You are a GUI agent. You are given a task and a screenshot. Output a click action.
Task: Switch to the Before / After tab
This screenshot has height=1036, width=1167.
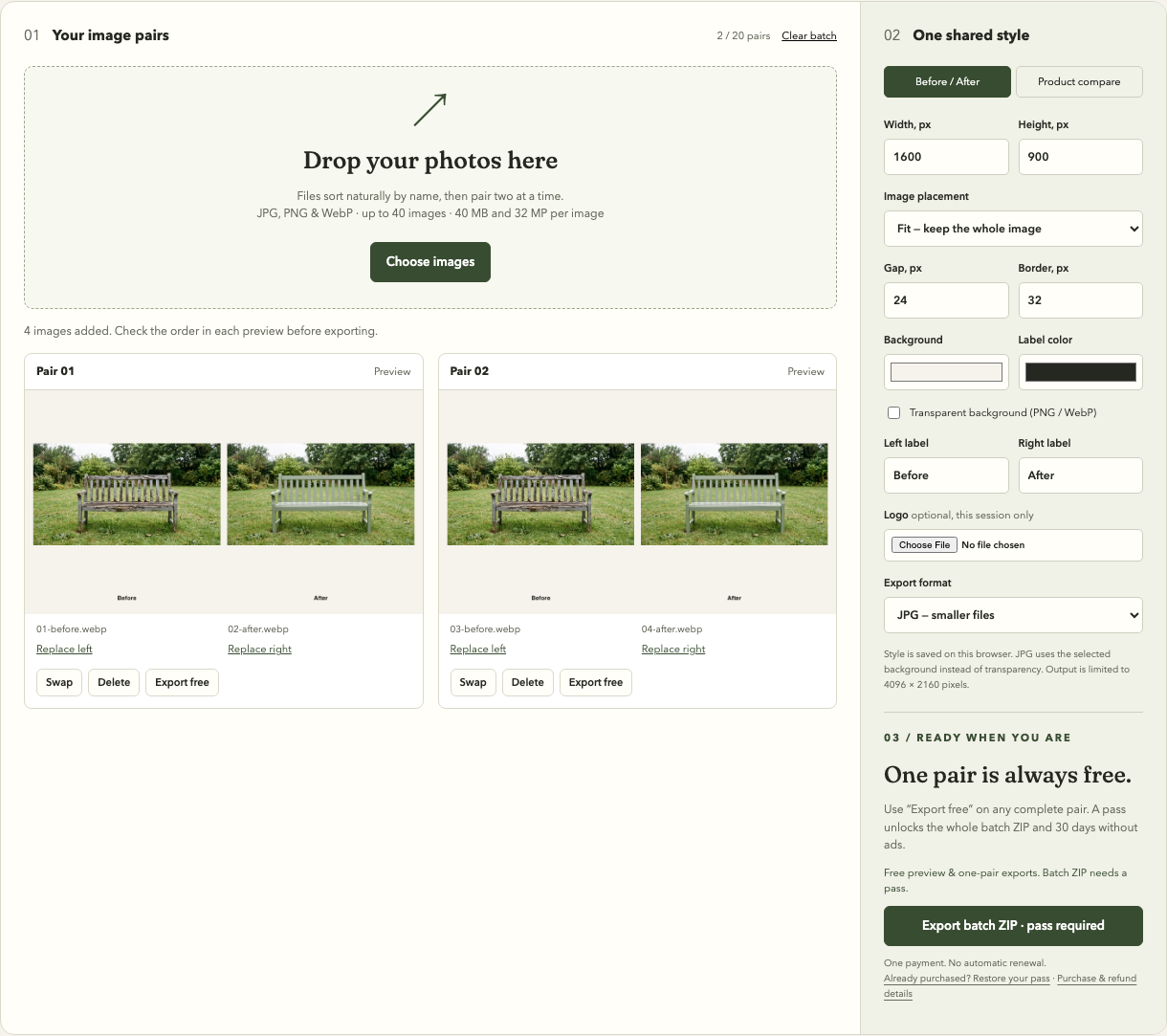[947, 81]
